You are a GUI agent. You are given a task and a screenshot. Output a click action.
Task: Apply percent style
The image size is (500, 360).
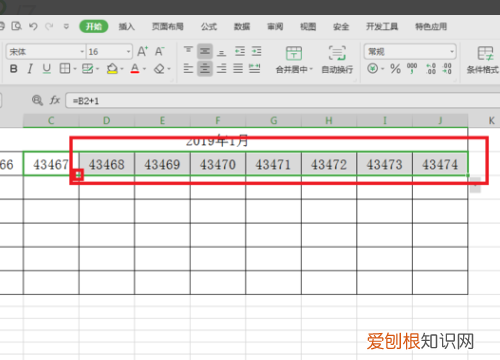395,69
